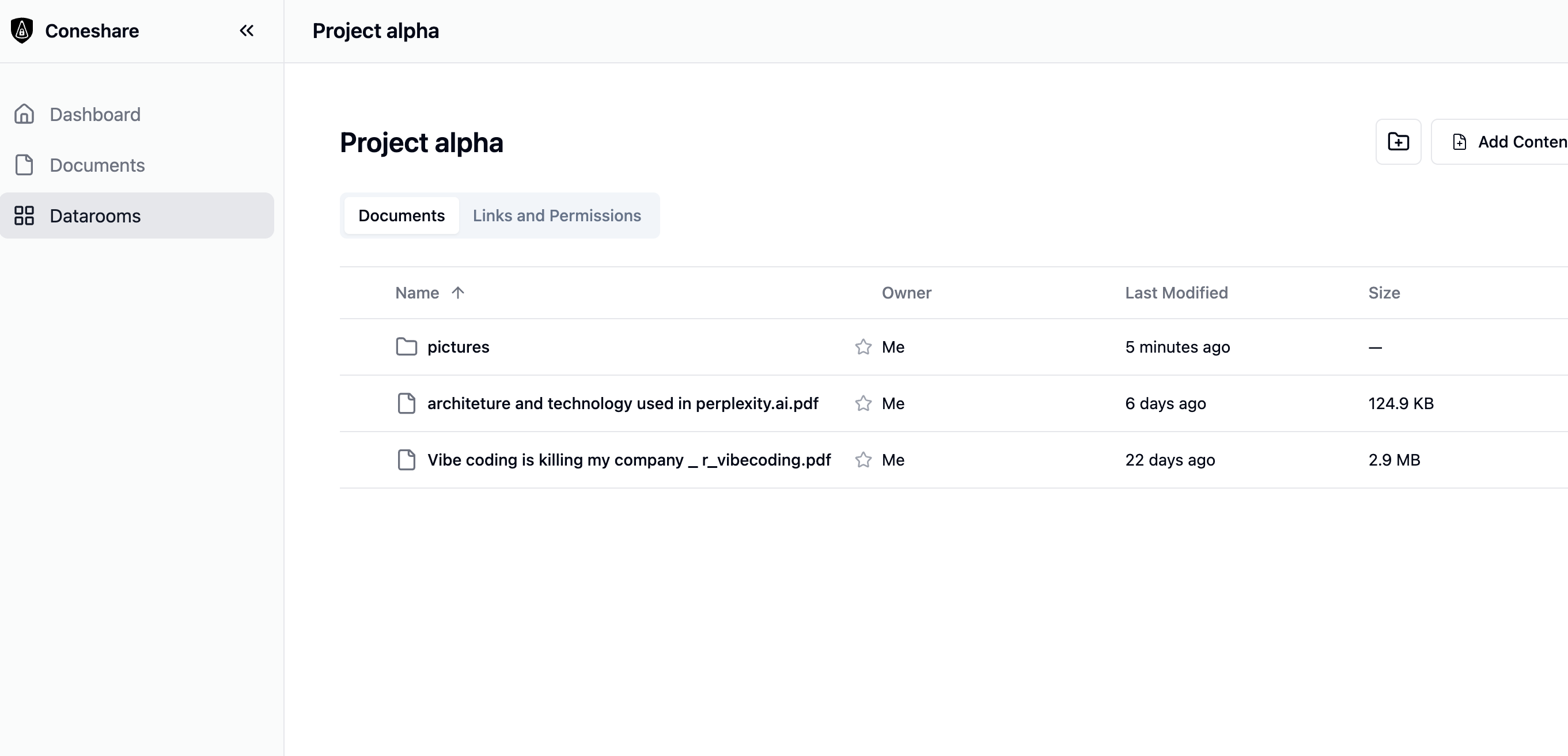
Task: Sort by Name column arrow
Action: tap(458, 293)
